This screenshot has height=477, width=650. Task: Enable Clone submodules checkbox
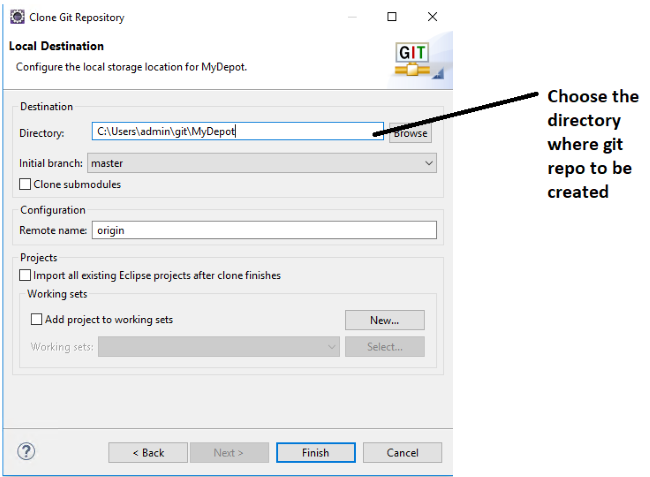click(x=25, y=184)
